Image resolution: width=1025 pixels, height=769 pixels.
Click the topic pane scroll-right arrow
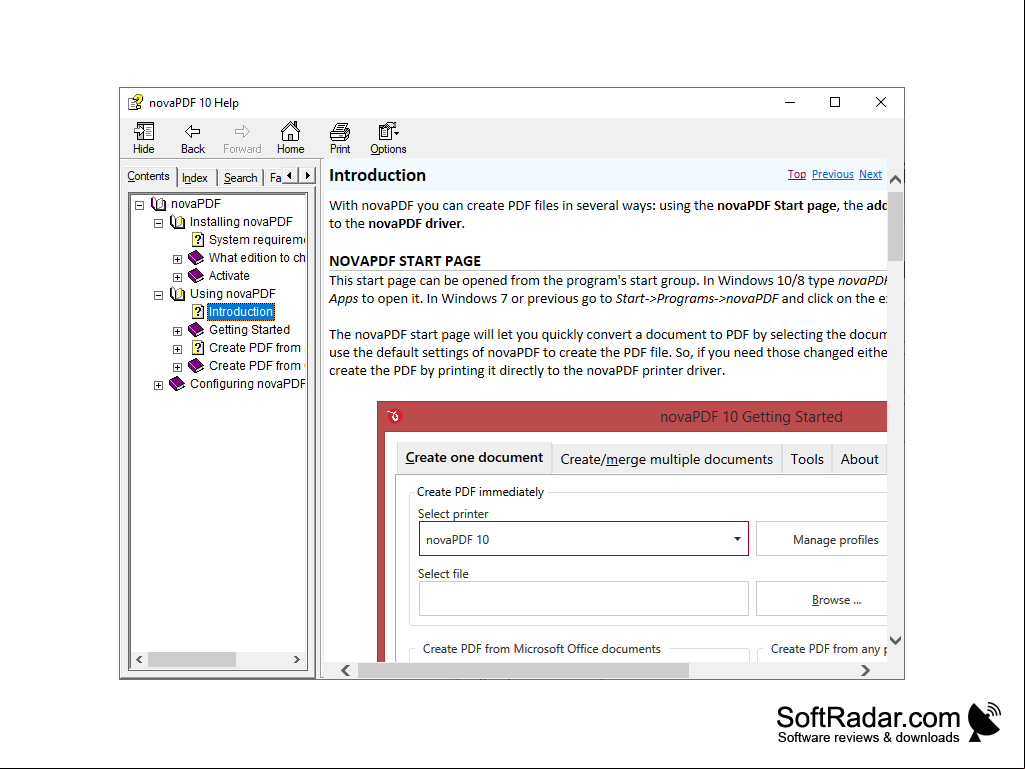point(865,670)
